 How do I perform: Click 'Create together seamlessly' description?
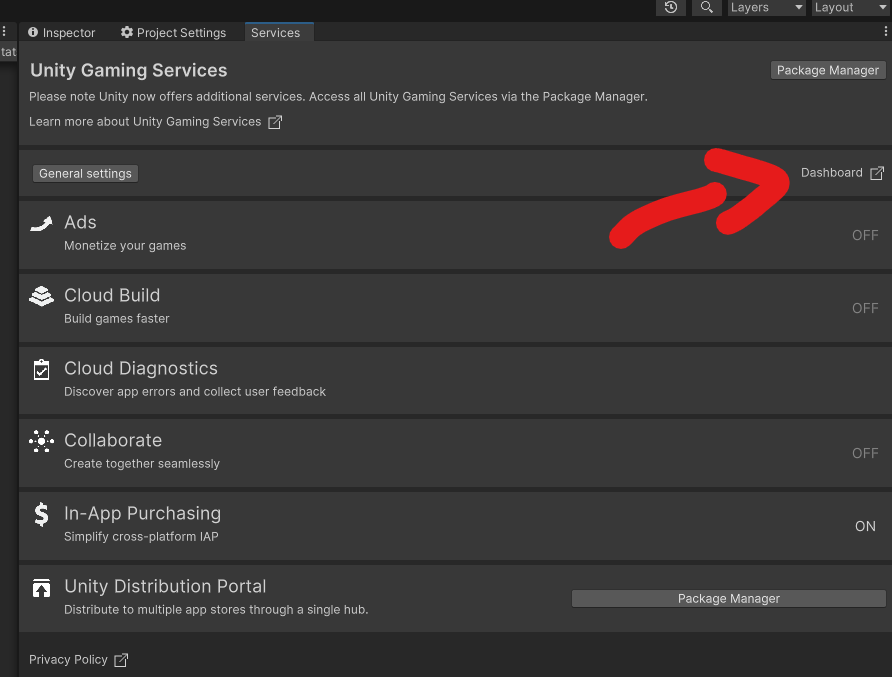(x=142, y=464)
